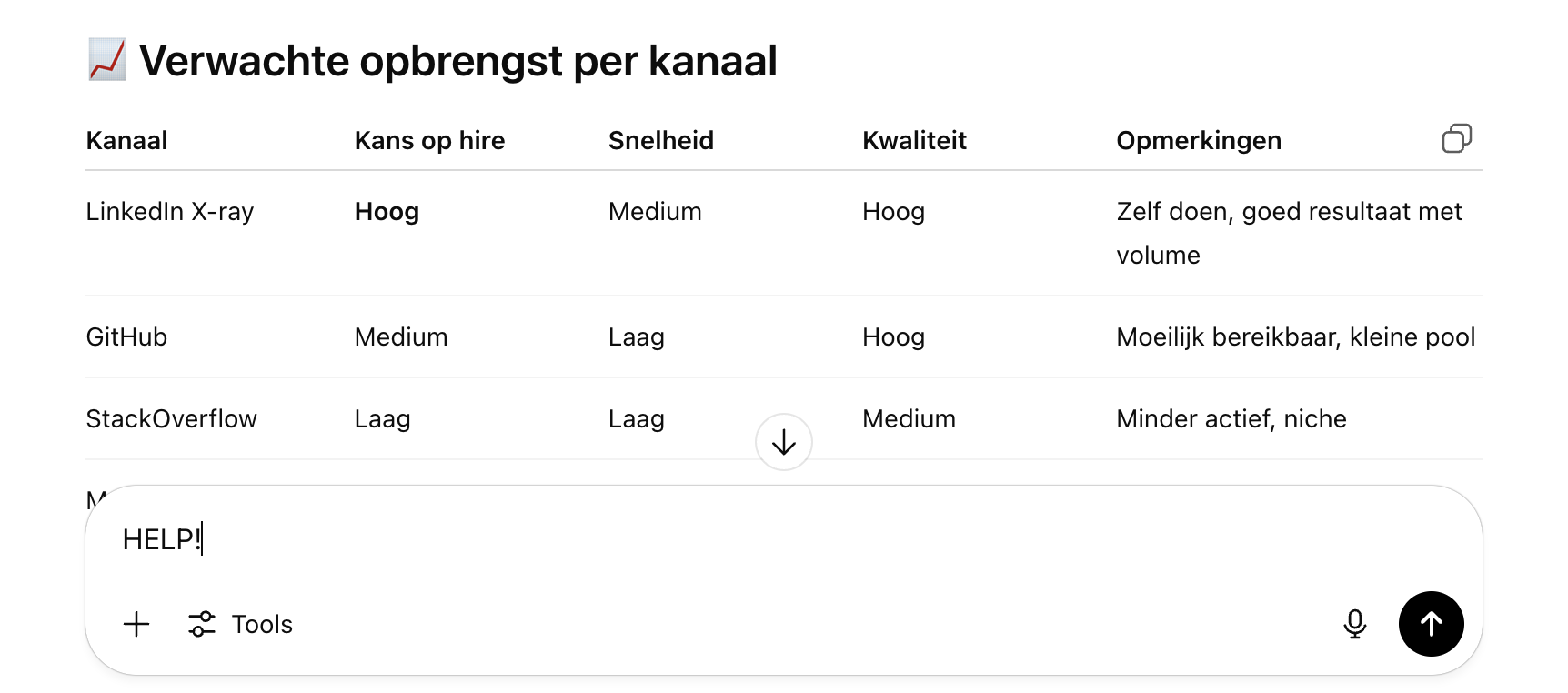Click into the HELP! message input field
The height and width of the screenshot is (693, 1568).
[x=637, y=539]
